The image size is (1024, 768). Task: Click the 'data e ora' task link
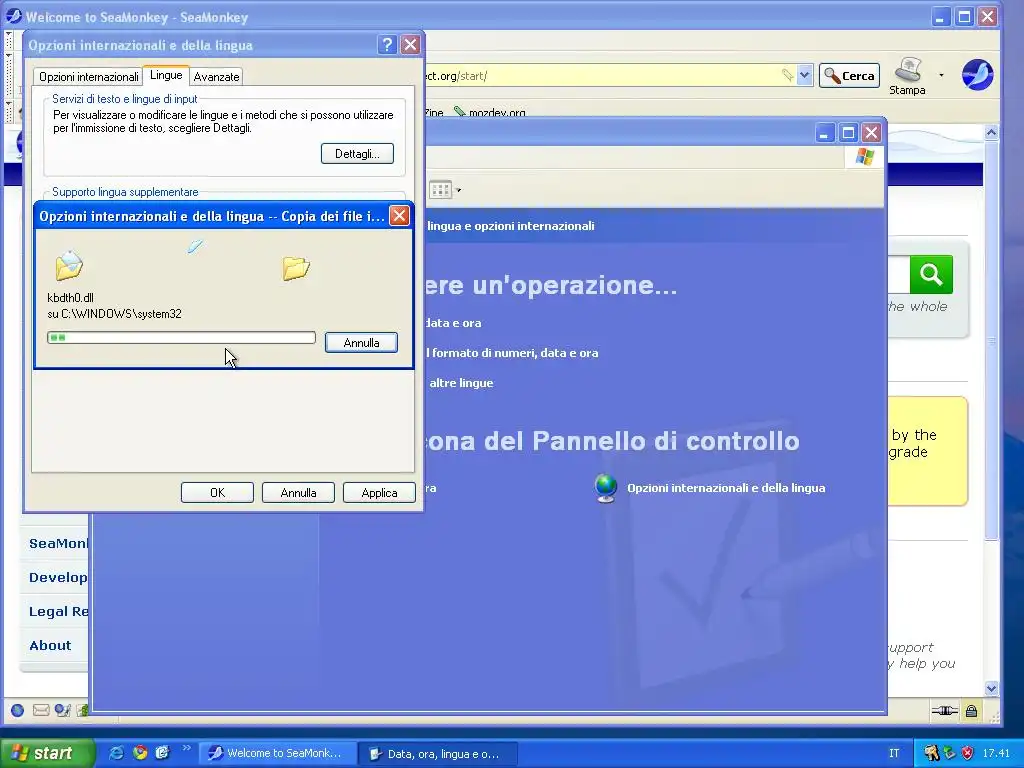(x=453, y=323)
